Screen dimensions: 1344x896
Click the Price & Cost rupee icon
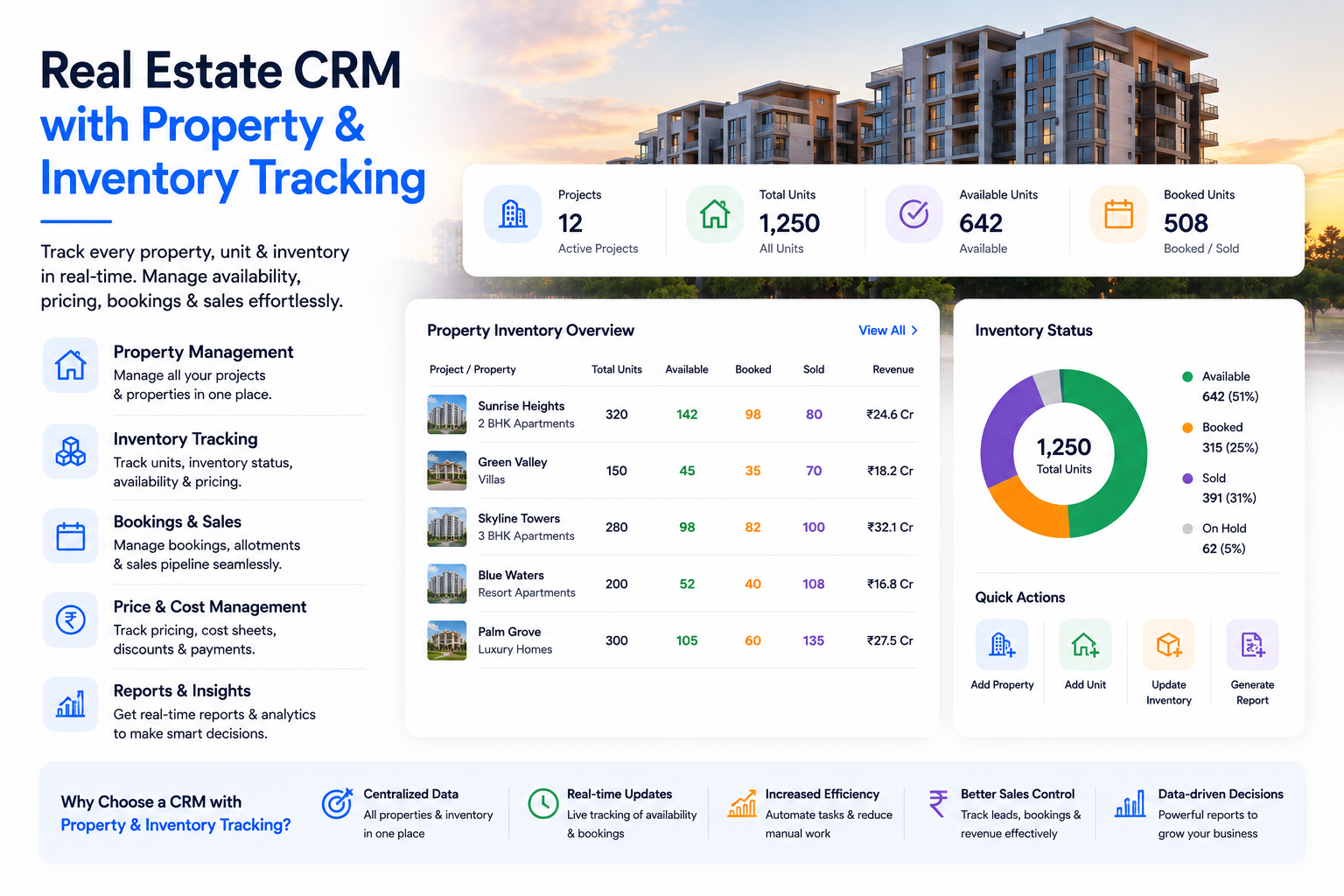[71, 620]
